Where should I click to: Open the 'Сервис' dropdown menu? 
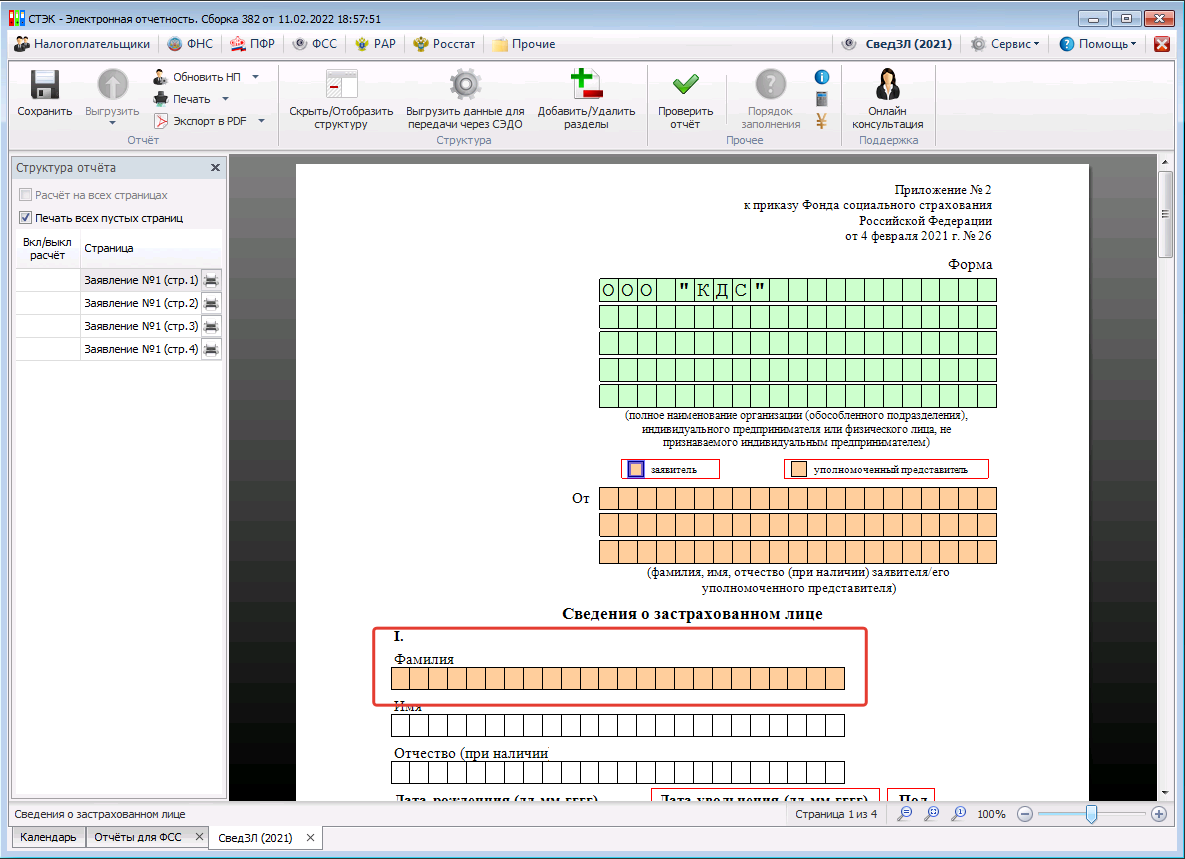(1006, 44)
